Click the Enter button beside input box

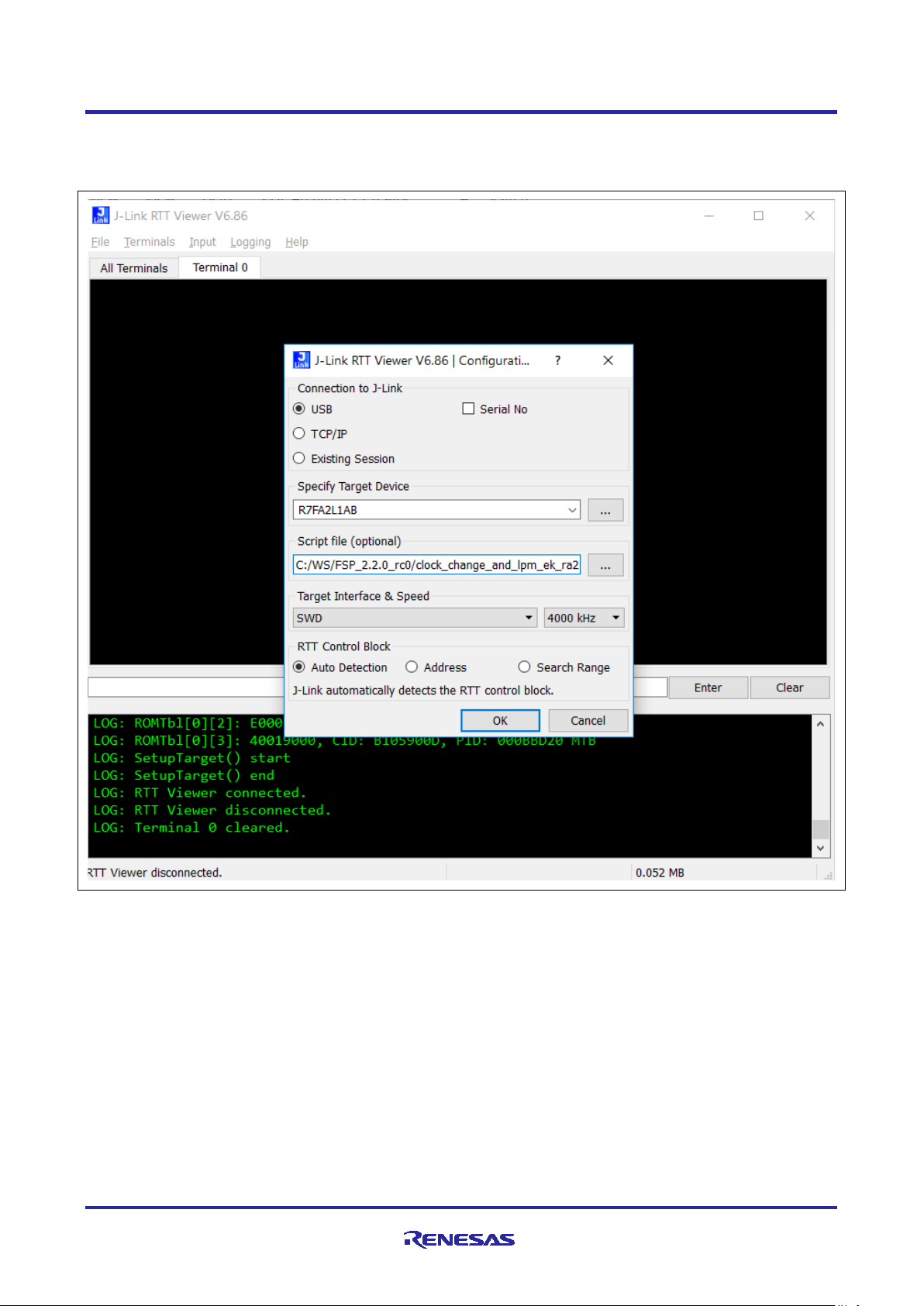point(709,687)
